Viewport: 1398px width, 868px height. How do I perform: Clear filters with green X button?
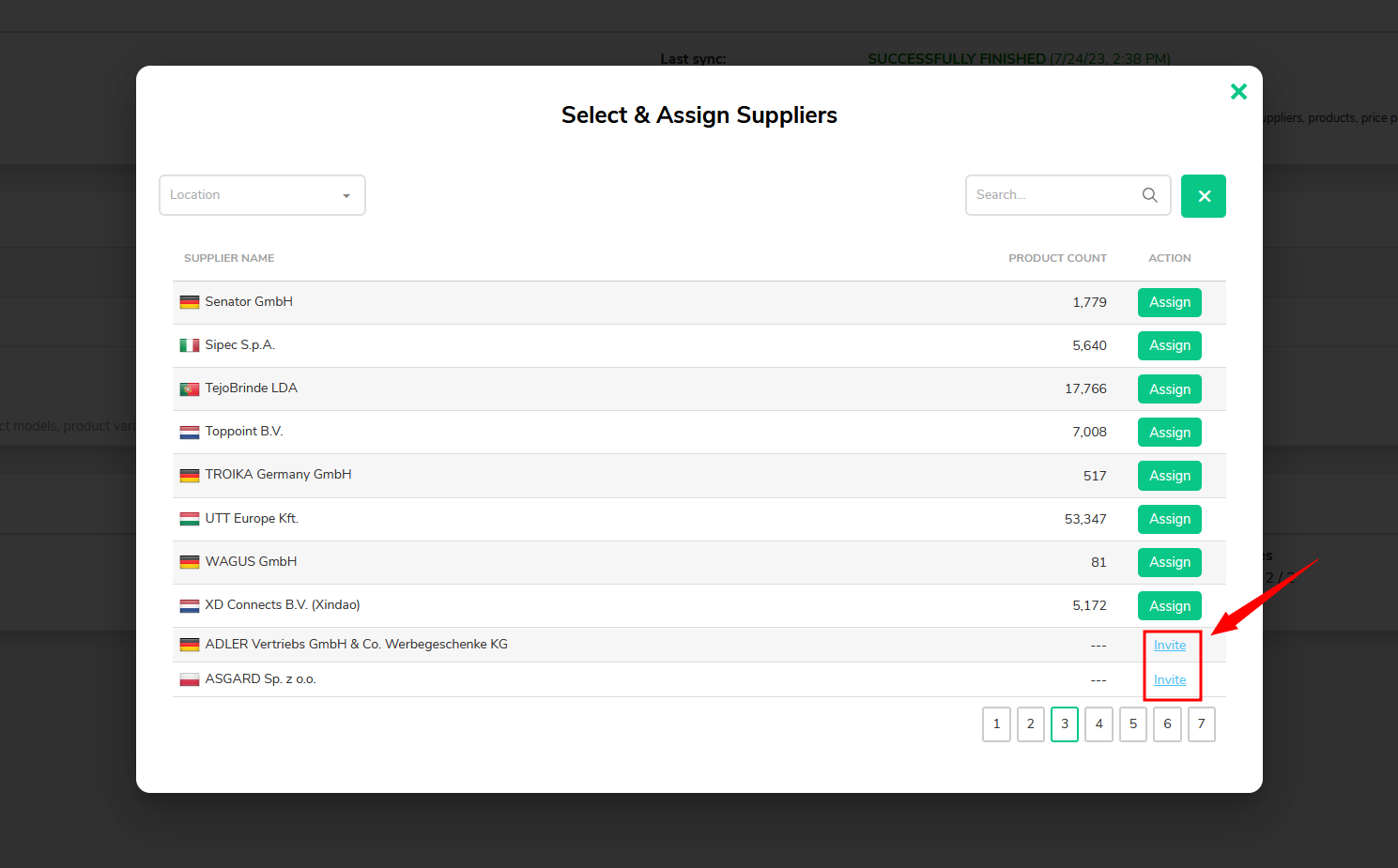[x=1204, y=196]
